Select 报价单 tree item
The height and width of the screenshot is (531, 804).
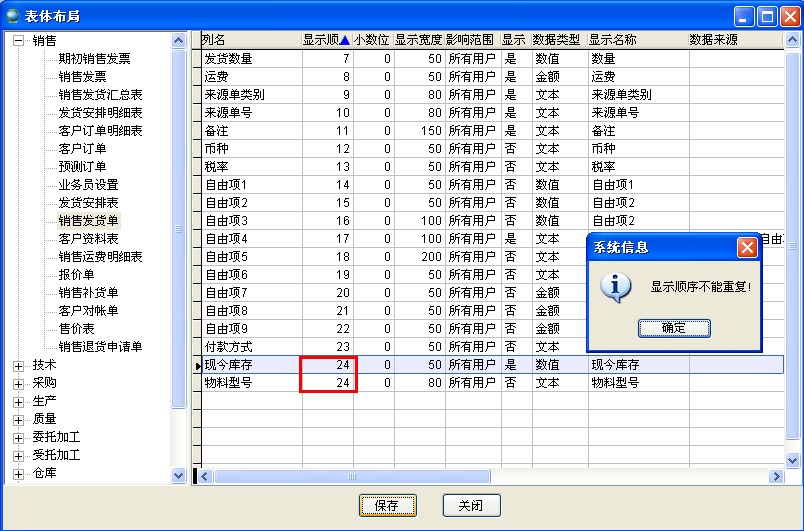pyautogui.click(x=76, y=275)
